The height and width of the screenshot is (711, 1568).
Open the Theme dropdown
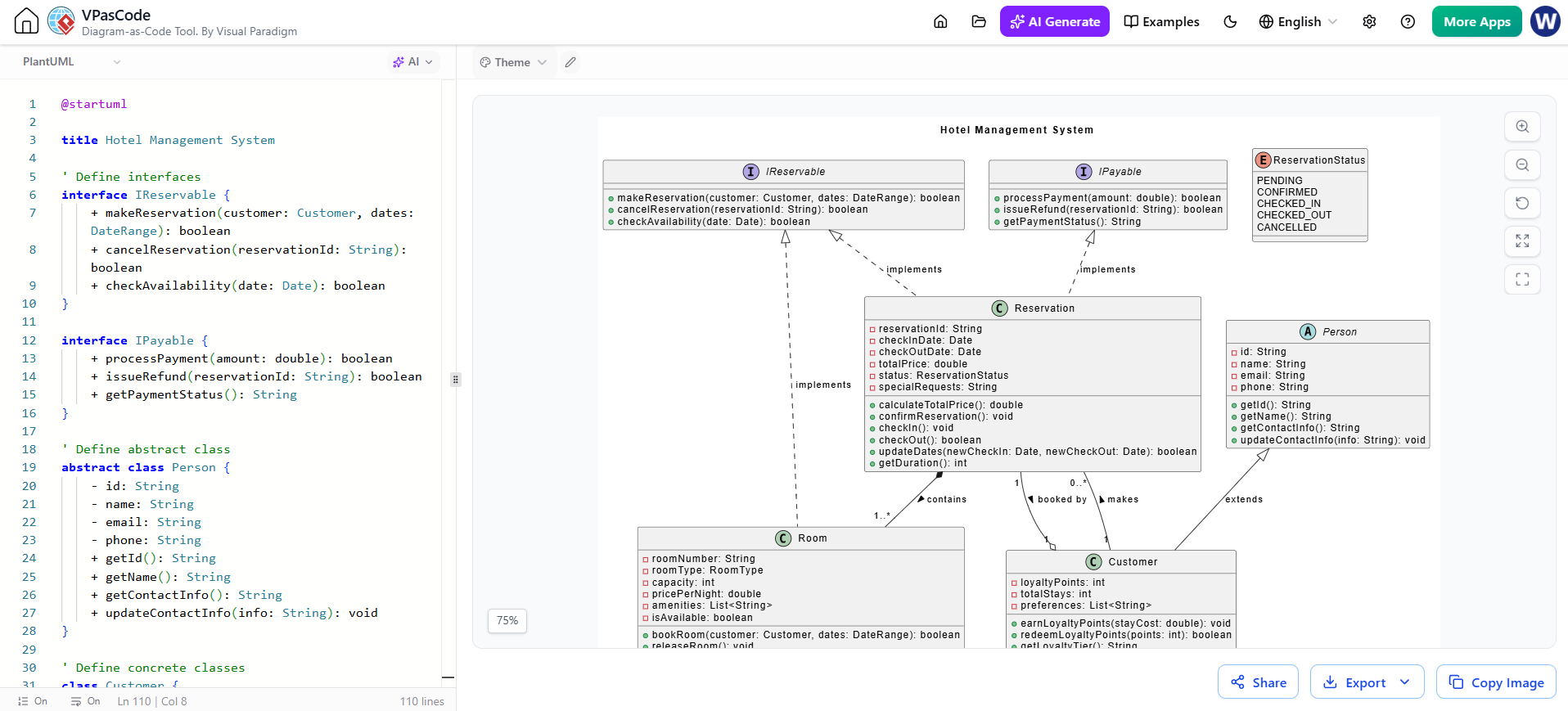click(513, 62)
